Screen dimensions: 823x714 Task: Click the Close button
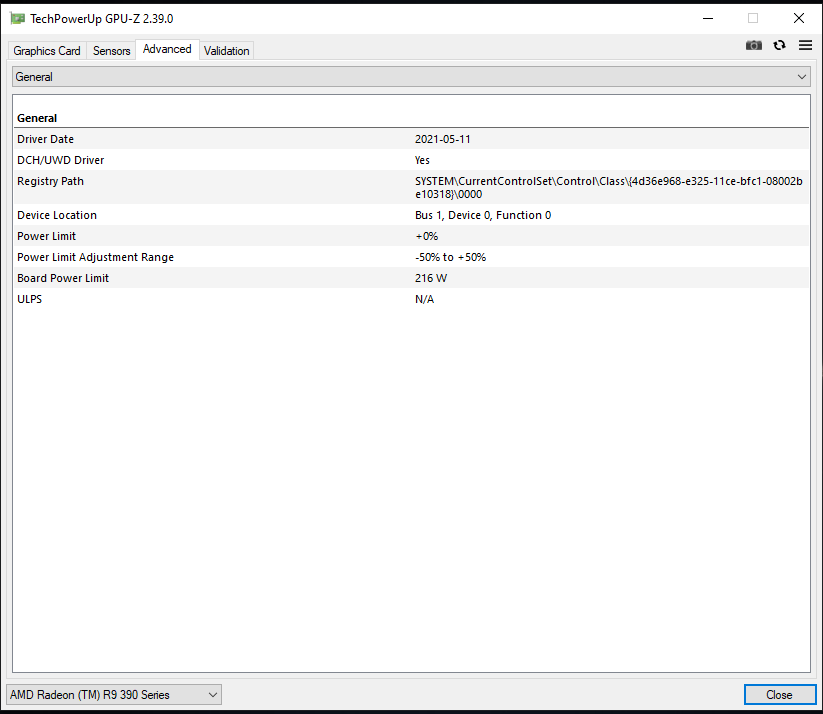click(x=779, y=695)
